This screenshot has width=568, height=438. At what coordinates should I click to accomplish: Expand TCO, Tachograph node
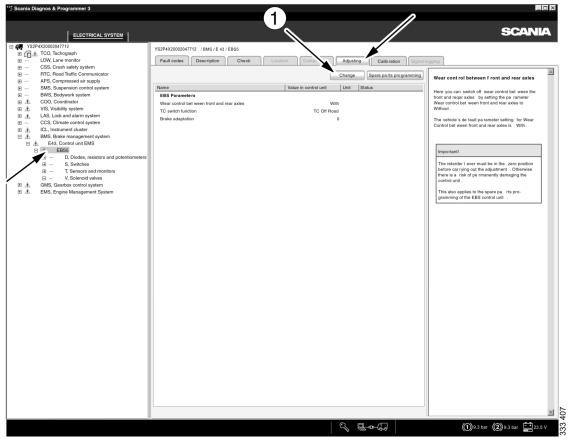click(20, 54)
